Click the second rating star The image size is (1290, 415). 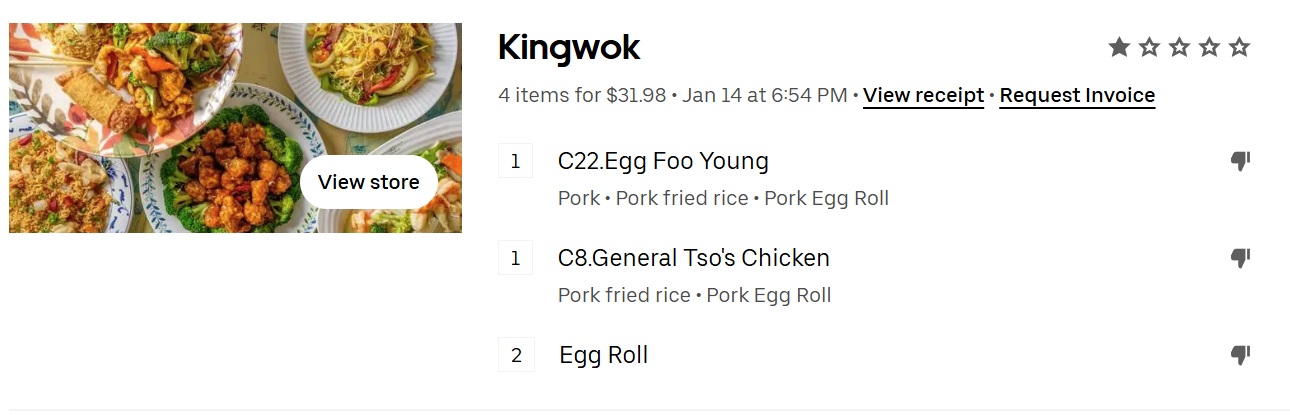coord(1149,47)
